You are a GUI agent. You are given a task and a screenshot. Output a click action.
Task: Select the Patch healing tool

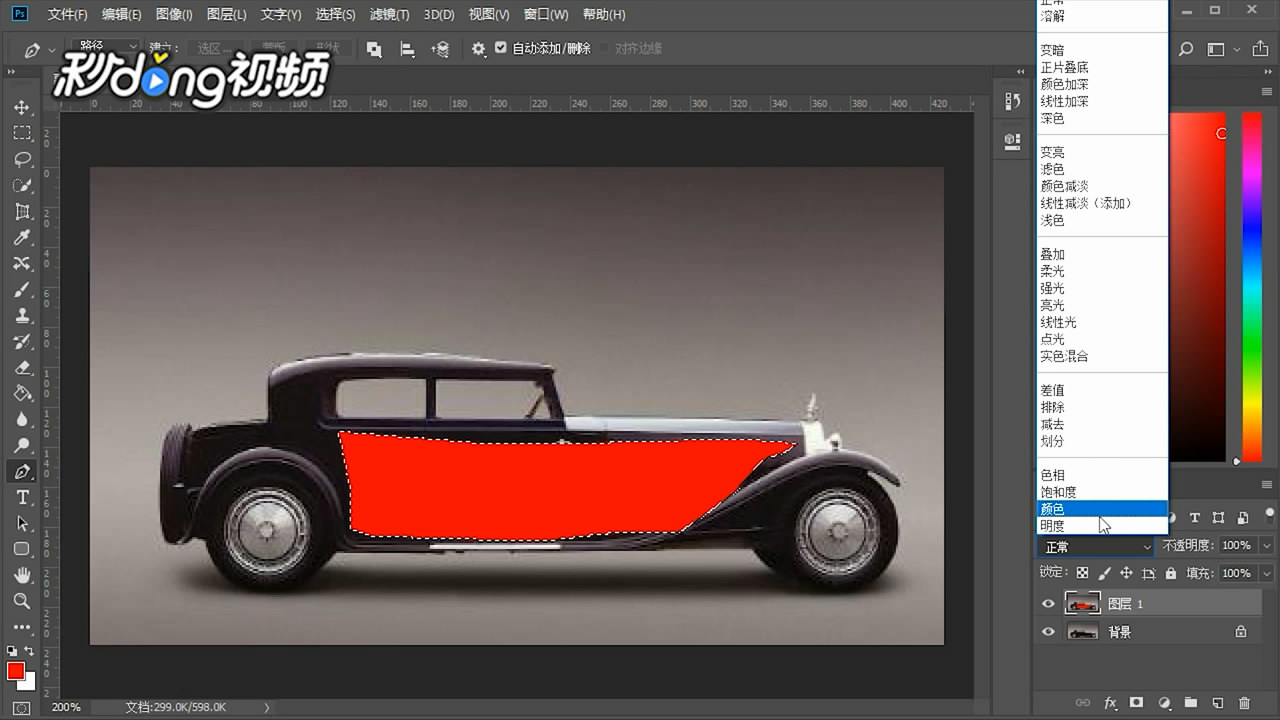click(x=22, y=263)
